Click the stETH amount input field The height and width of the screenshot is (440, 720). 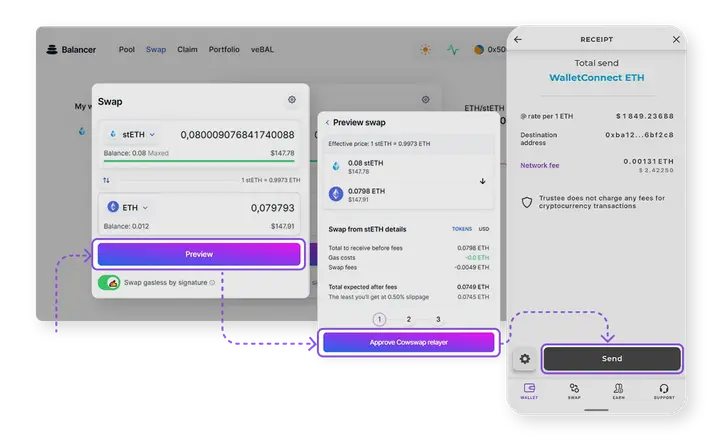point(235,134)
